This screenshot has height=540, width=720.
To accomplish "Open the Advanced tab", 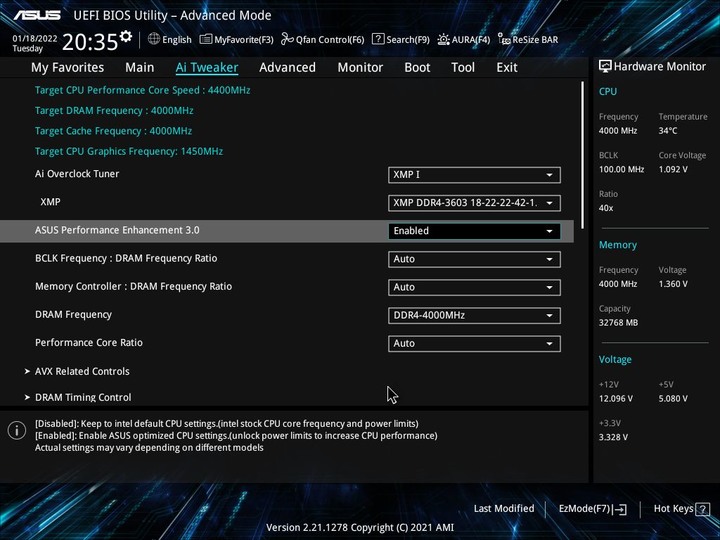I will tap(287, 68).
